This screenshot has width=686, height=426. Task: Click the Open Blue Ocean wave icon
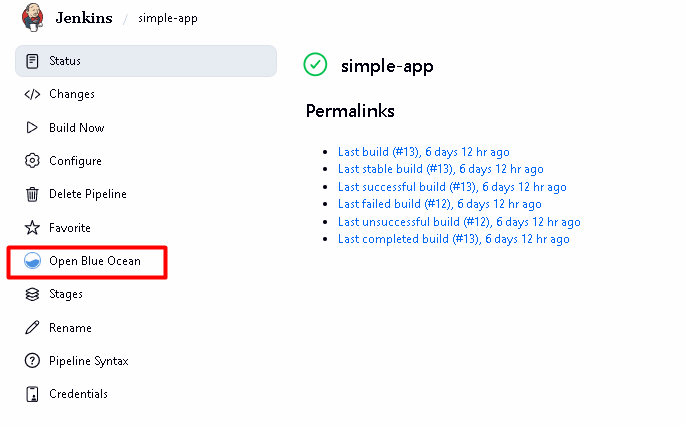click(x=32, y=261)
